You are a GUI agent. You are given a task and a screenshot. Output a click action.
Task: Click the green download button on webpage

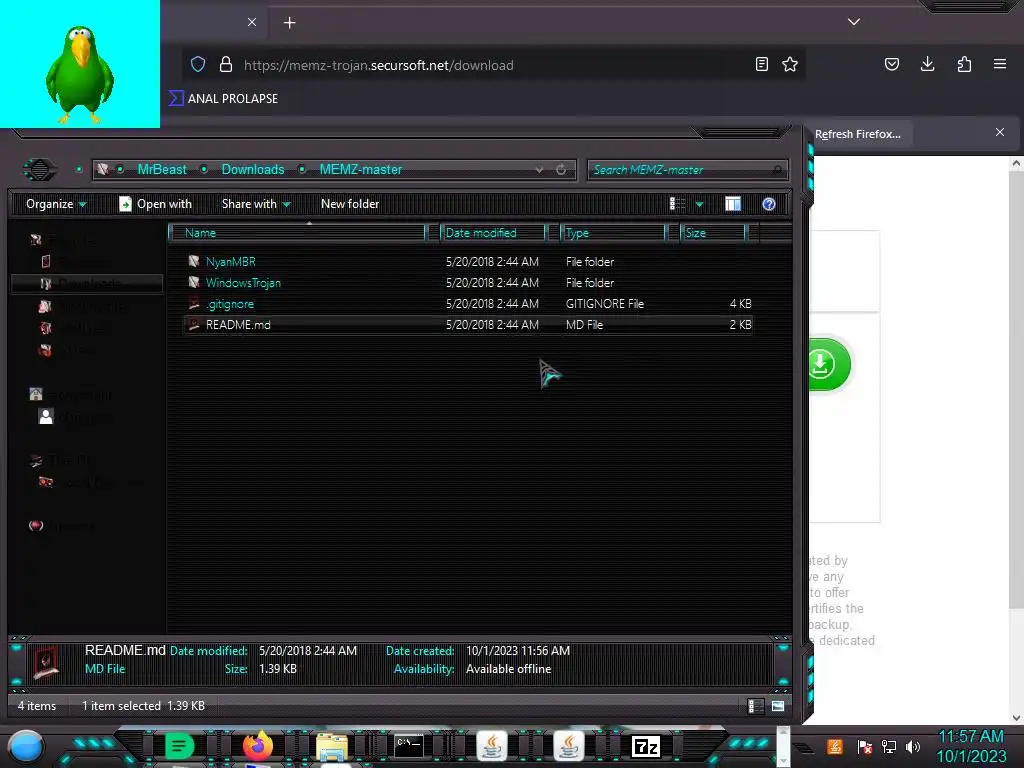pyautogui.click(x=830, y=364)
